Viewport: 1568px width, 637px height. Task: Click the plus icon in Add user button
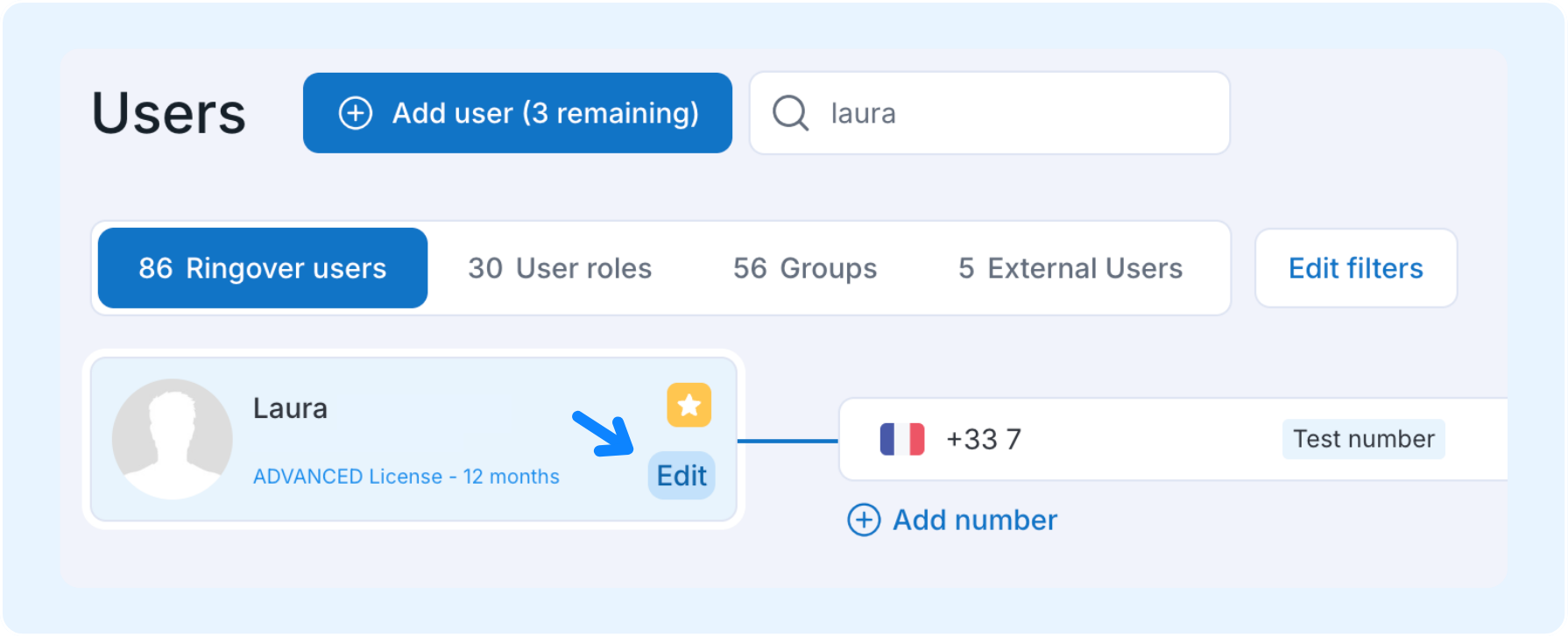(356, 113)
